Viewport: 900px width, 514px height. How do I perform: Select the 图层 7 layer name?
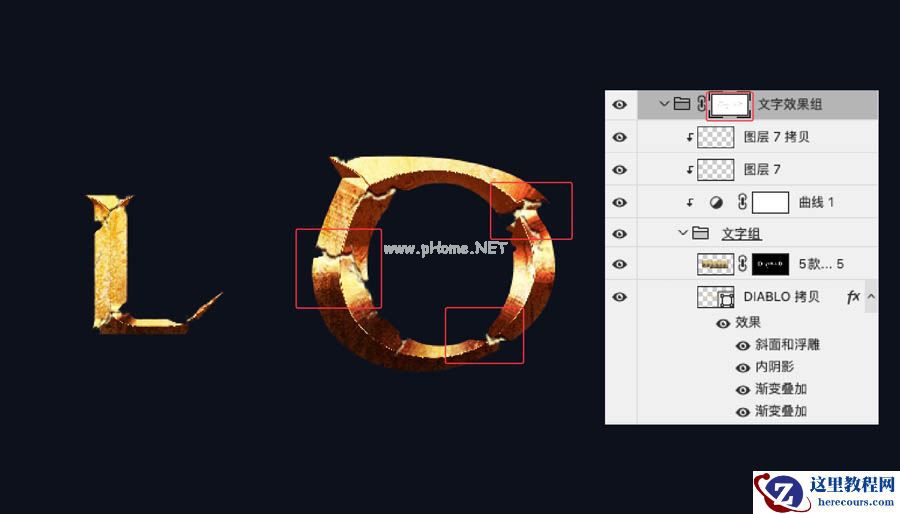click(762, 170)
